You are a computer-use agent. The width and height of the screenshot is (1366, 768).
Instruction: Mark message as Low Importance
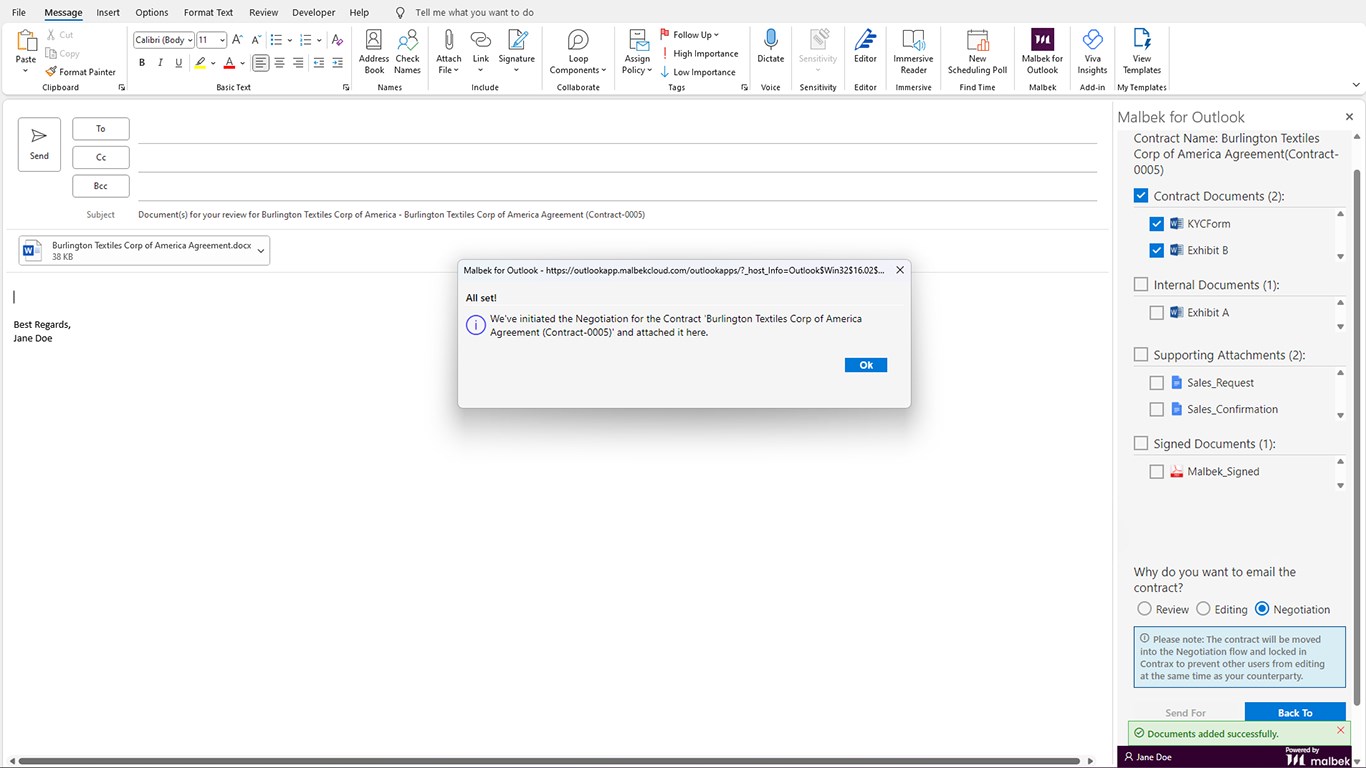pos(698,72)
